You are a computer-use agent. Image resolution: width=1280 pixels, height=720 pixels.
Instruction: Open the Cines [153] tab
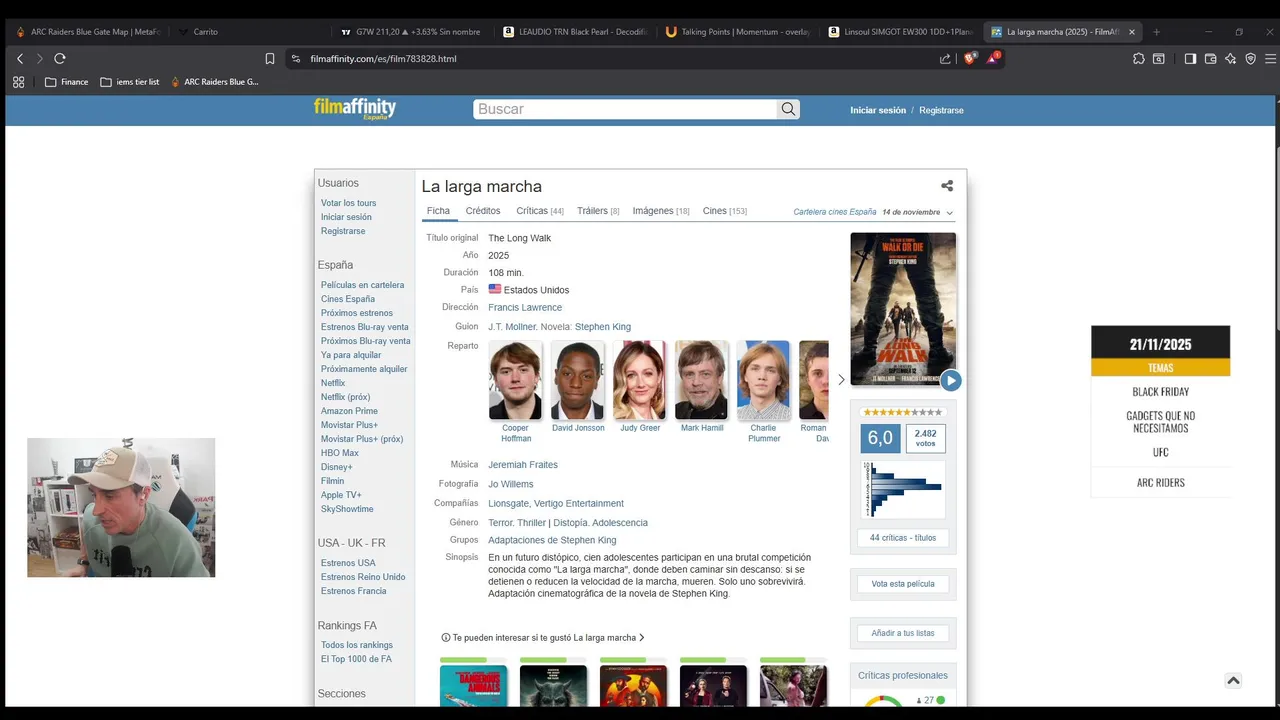click(x=725, y=211)
